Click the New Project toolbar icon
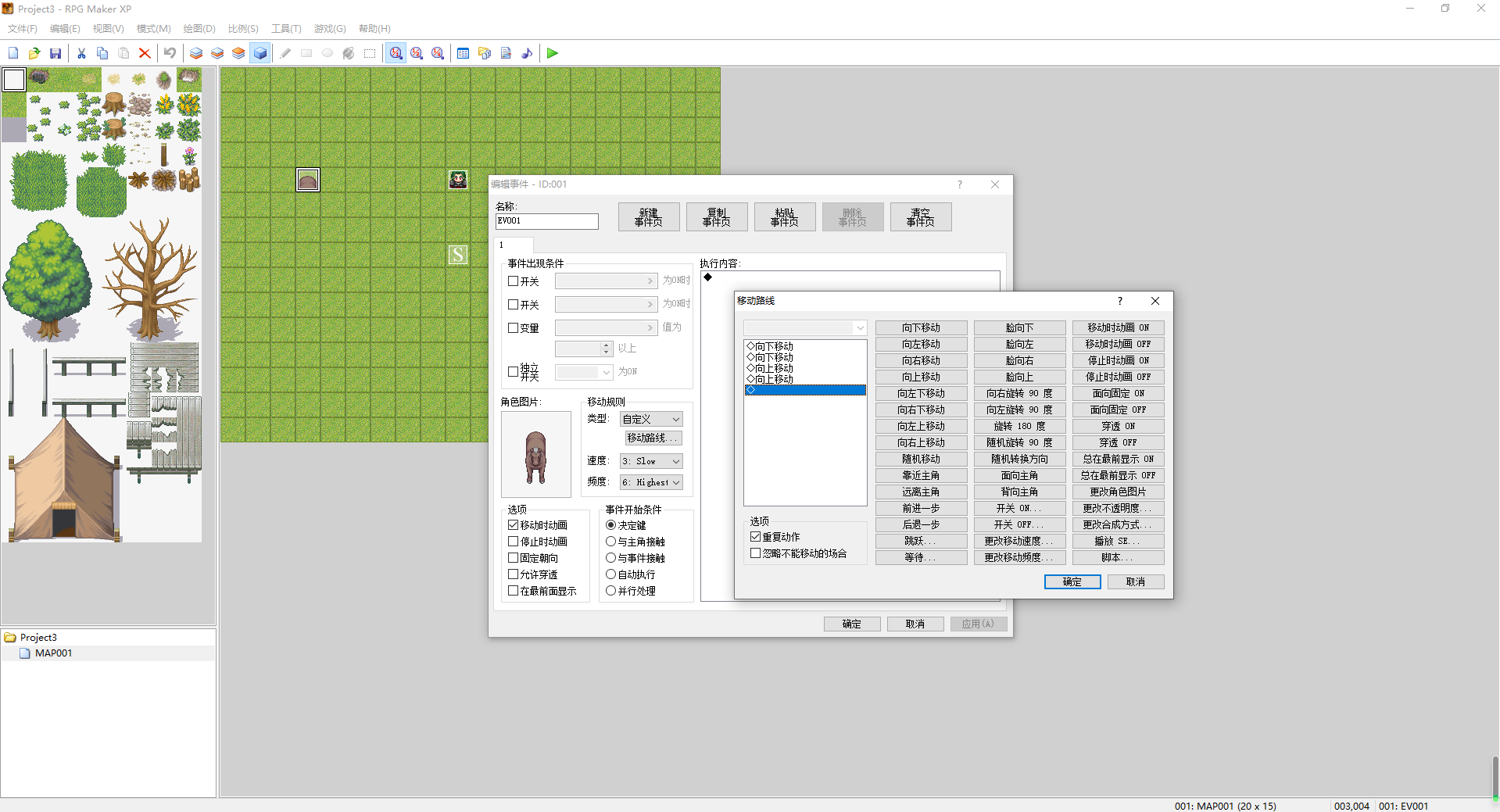1500x812 pixels. pos(13,53)
